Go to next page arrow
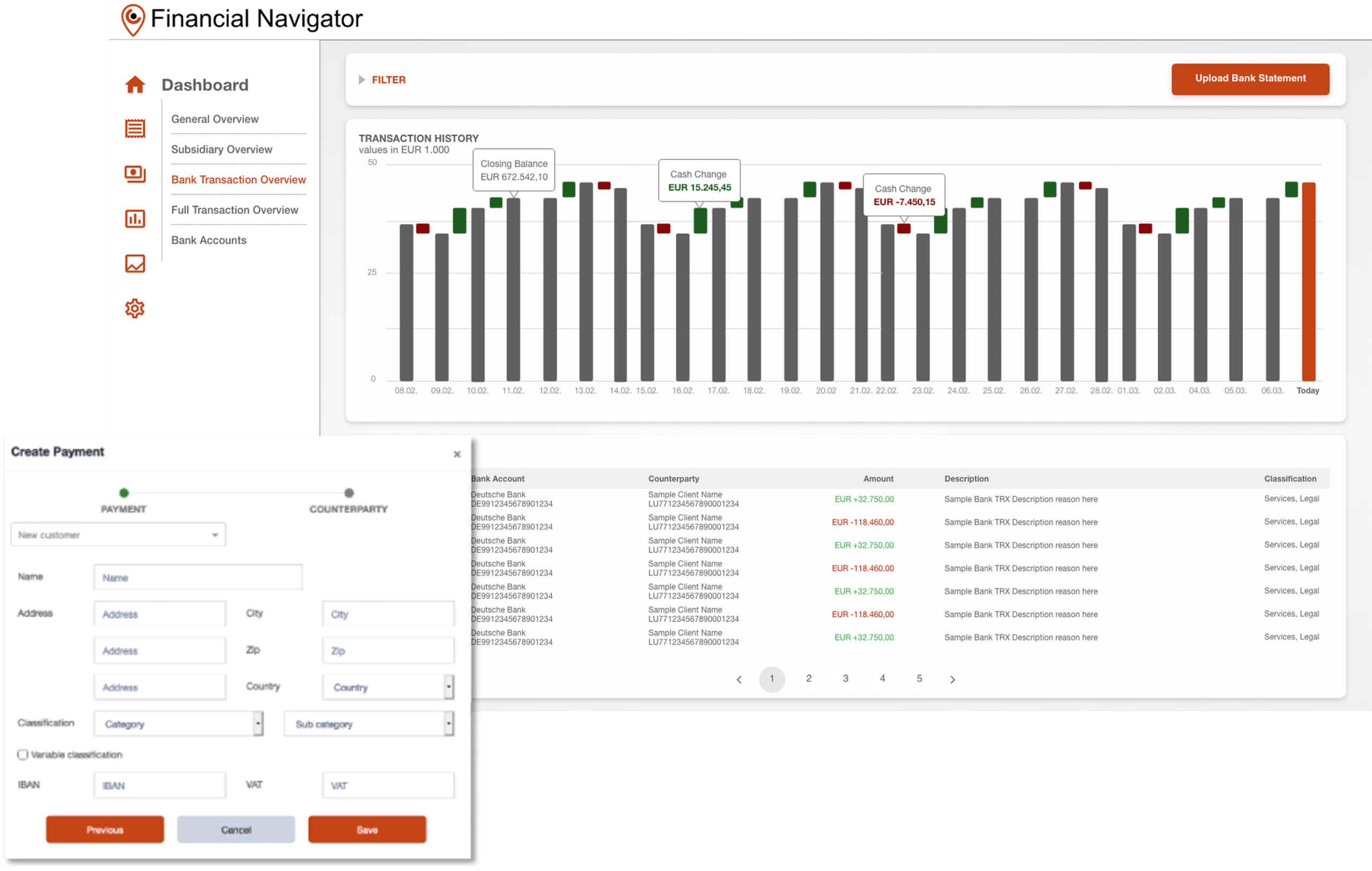This screenshot has height=871, width=1372. point(952,679)
